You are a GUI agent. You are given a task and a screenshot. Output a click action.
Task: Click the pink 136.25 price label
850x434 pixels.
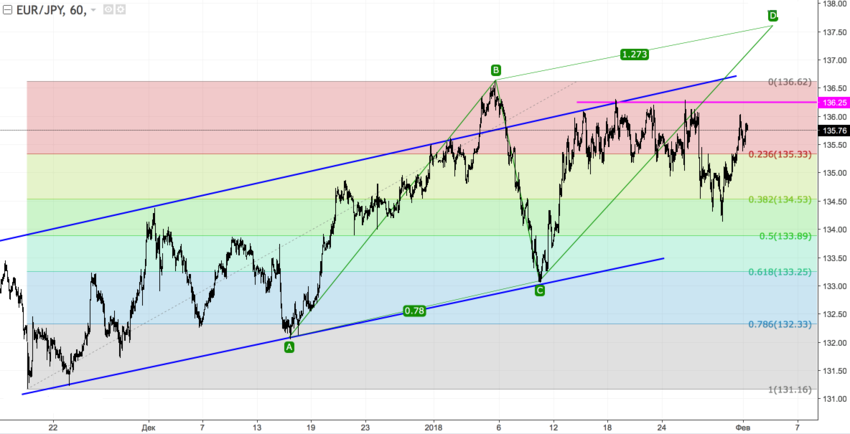click(833, 102)
